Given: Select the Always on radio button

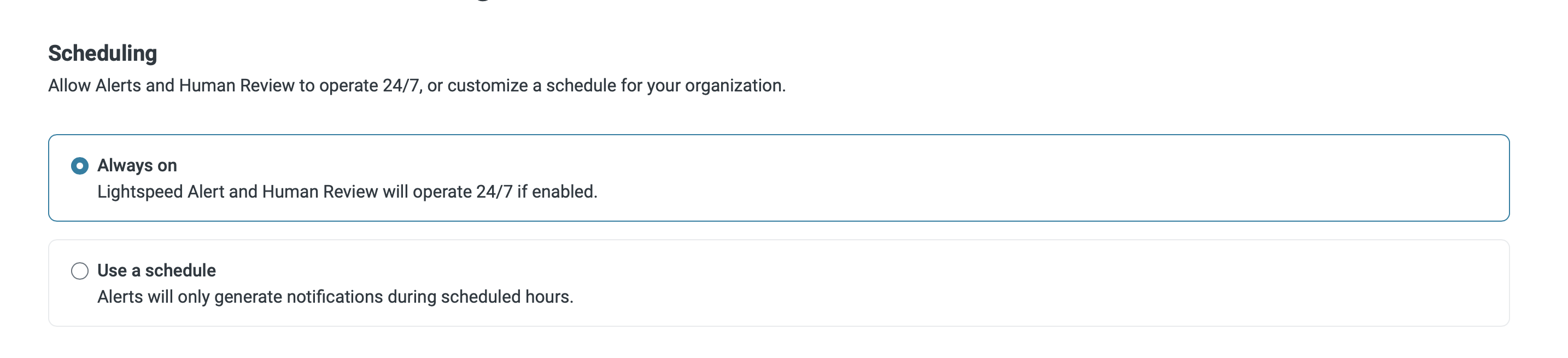Looking at the screenshot, I should coord(80,166).
